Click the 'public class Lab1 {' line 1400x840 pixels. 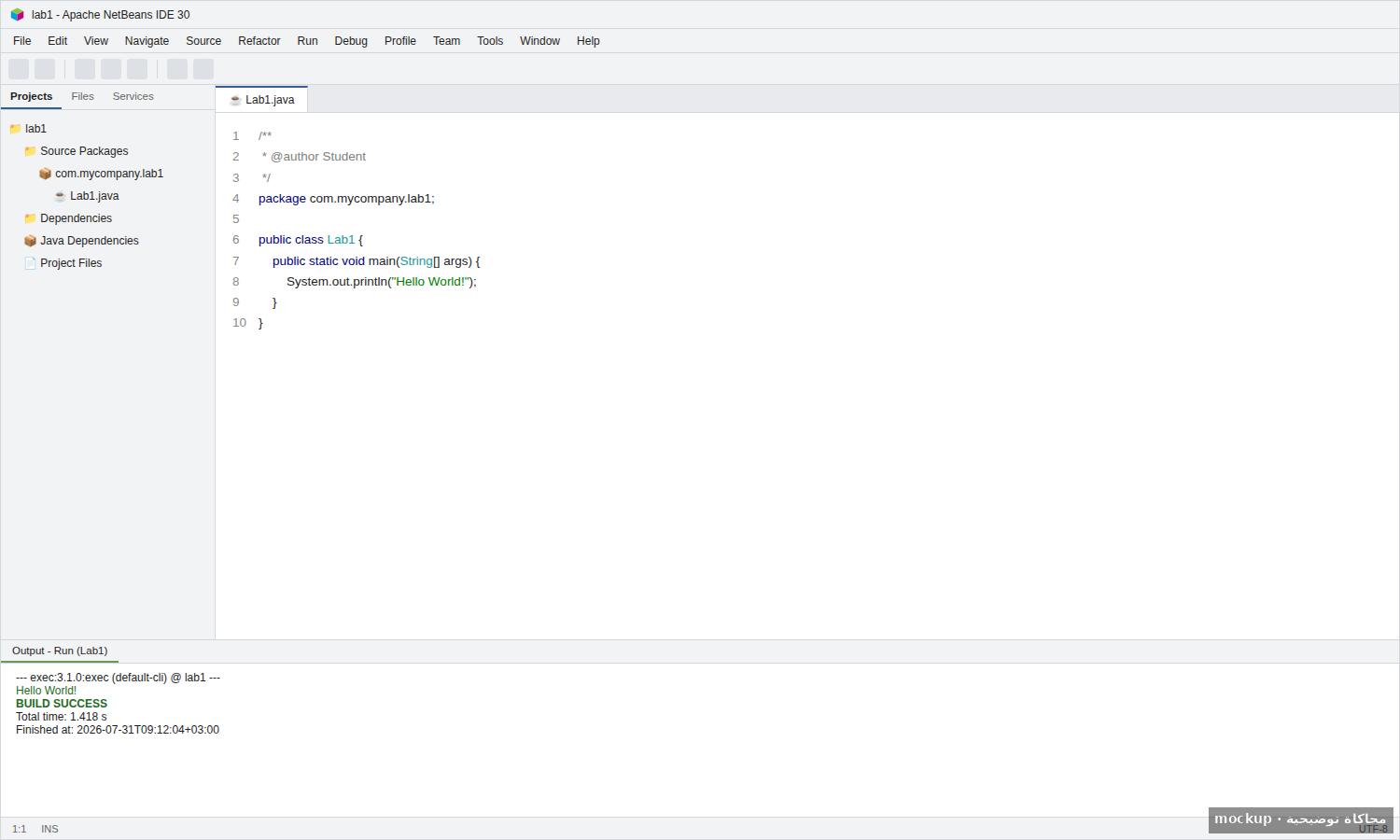tap(311, 240)
